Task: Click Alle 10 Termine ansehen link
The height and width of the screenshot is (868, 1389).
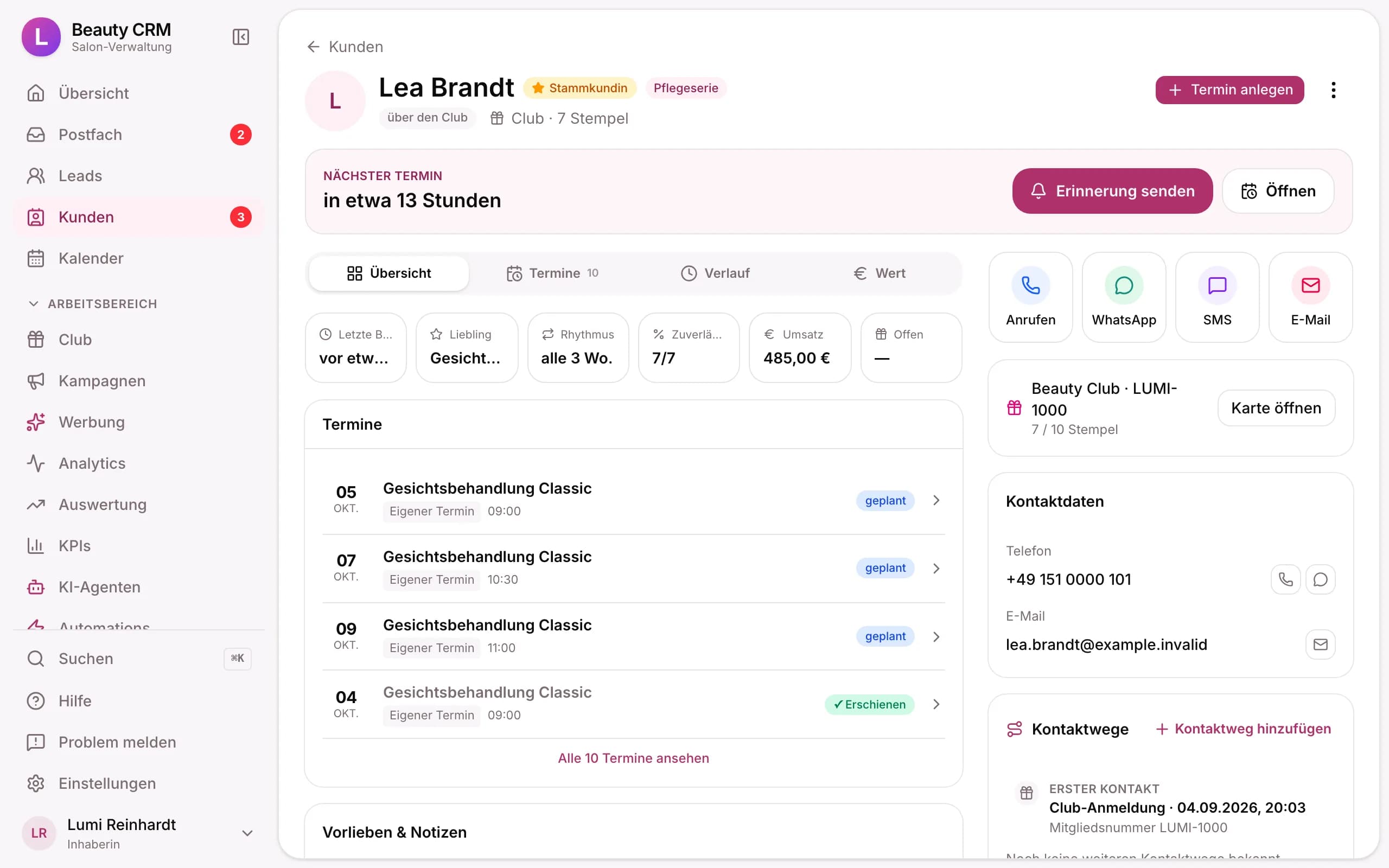Action: click(x=633, y=758)
